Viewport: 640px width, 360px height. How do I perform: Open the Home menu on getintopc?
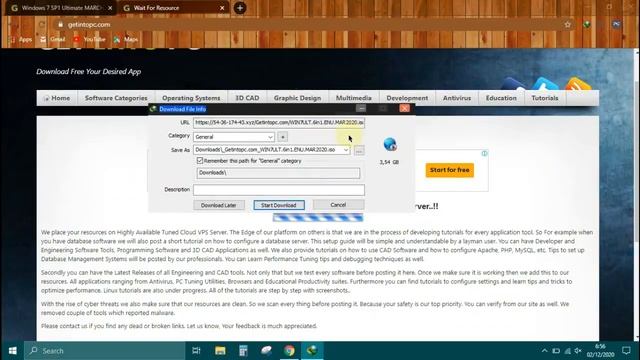(57, 98)
